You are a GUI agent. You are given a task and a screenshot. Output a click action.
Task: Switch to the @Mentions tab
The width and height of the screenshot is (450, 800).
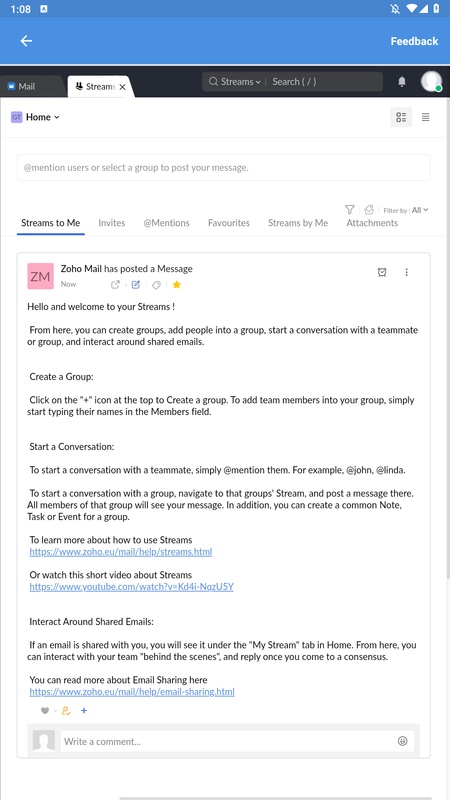click(x=166, y=223)
